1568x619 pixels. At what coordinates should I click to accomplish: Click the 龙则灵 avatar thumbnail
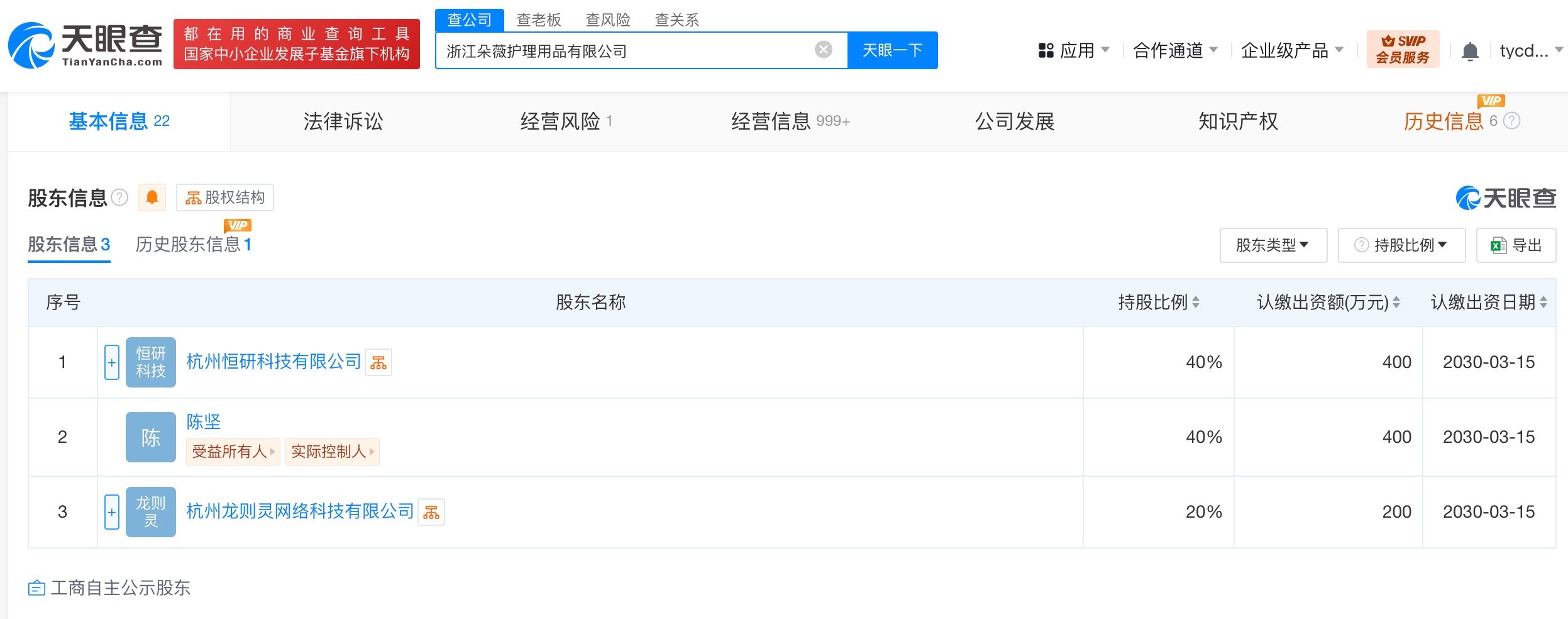coord(151,512)
